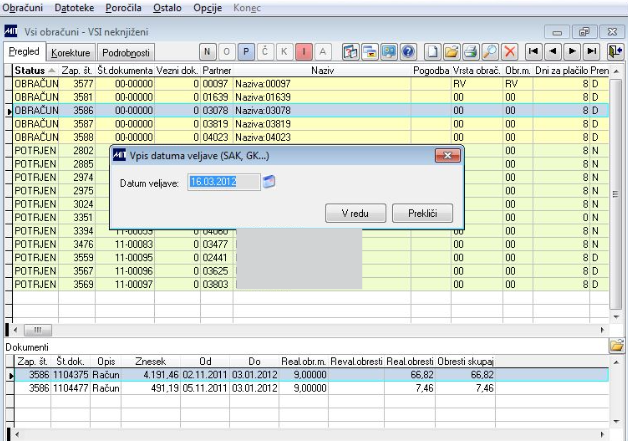Jump to last record arrow button
The width and height of the screenshot is (628, 441).
click(592, 52)
